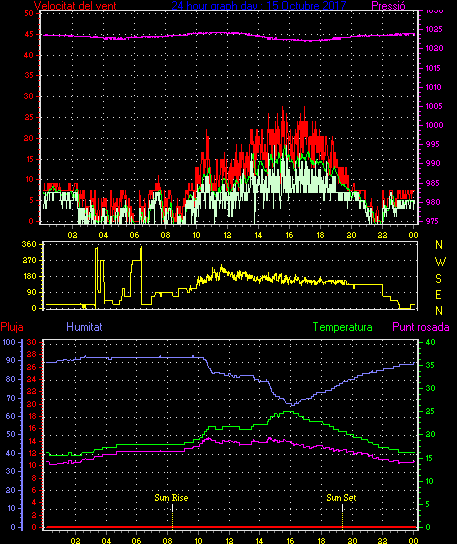This screenshot has width=457, height=544.
Task: Select '100' on the blue humidity axis
Action: click(x=9, y=342)
